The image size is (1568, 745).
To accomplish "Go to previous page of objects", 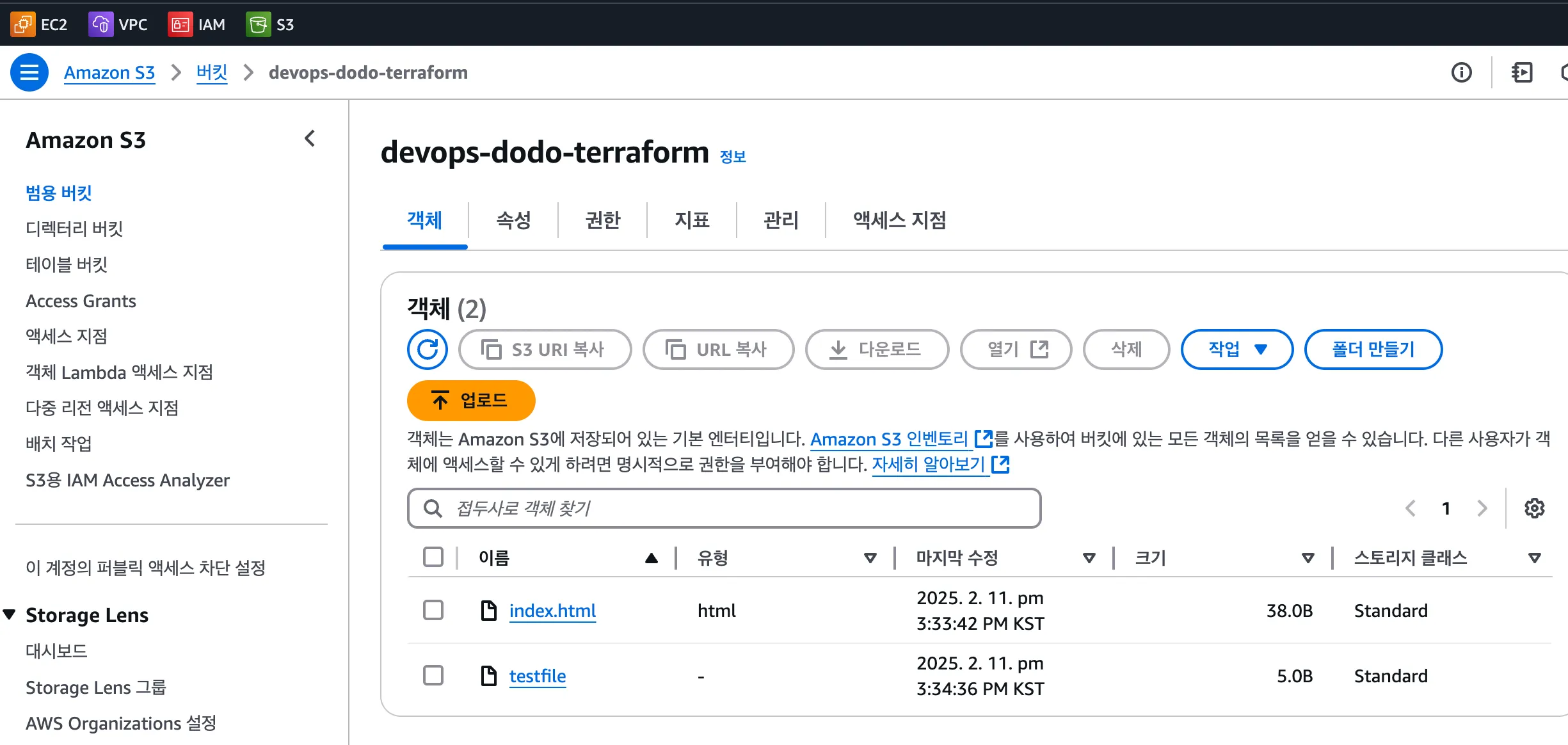I will [x=1411, y=508].
